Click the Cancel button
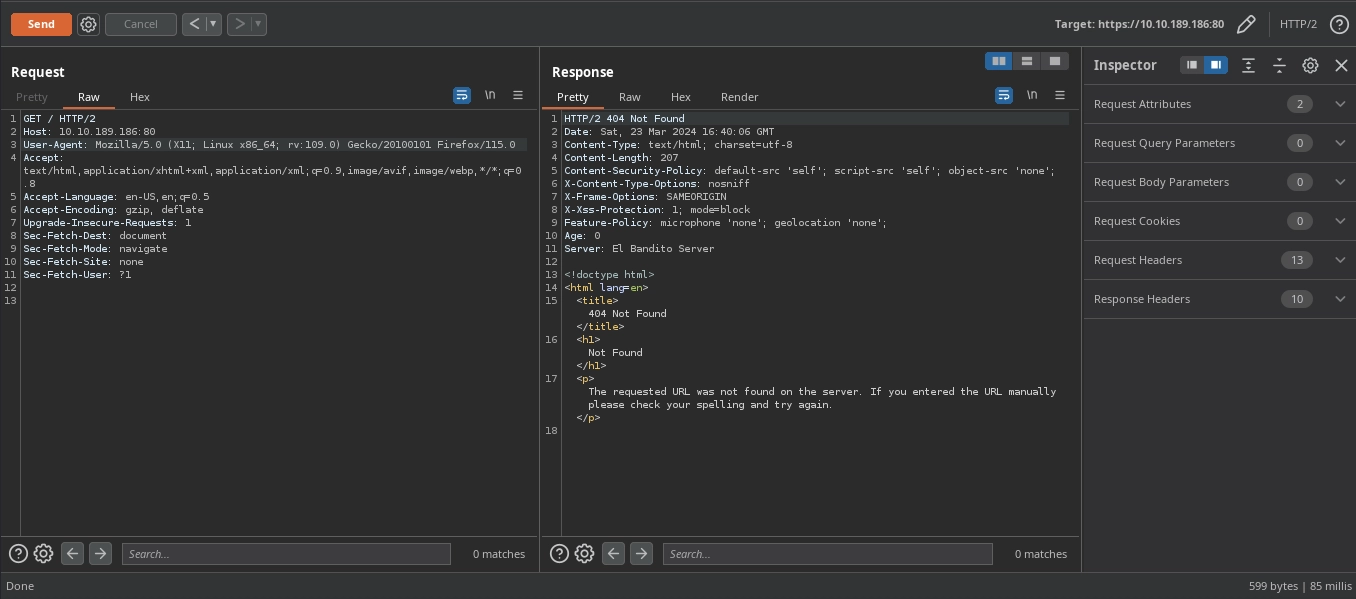Image resolution: width=1356 pixels, height=599 pixels. 140,24
